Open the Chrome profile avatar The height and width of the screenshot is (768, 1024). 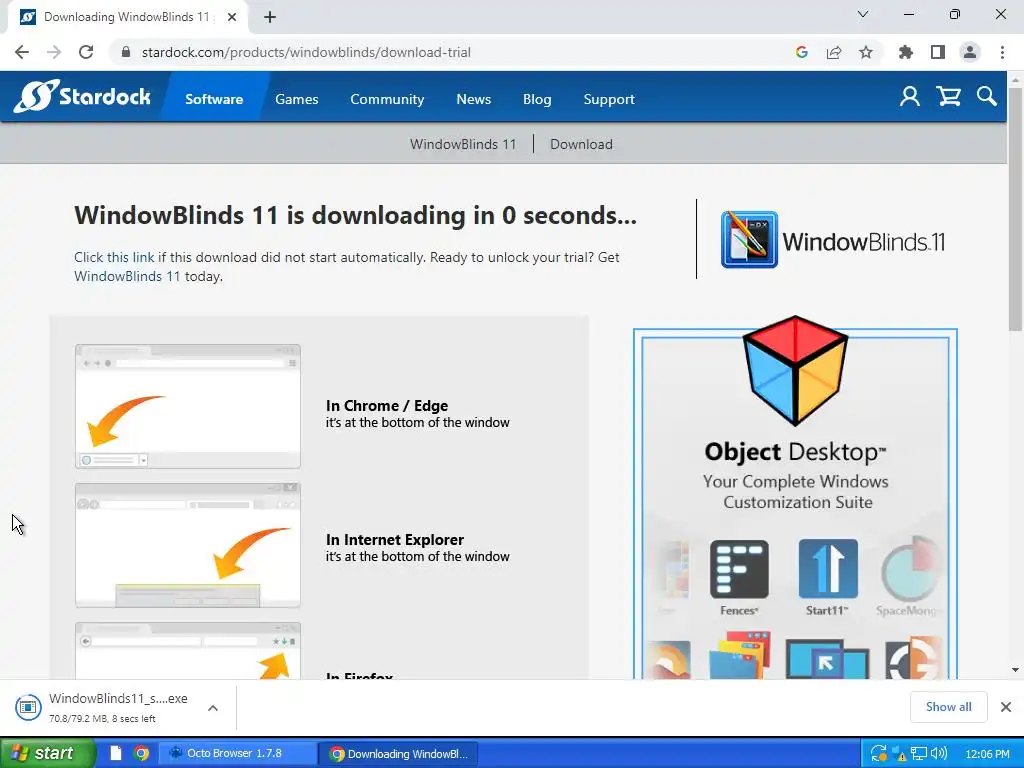pos(970,52)
